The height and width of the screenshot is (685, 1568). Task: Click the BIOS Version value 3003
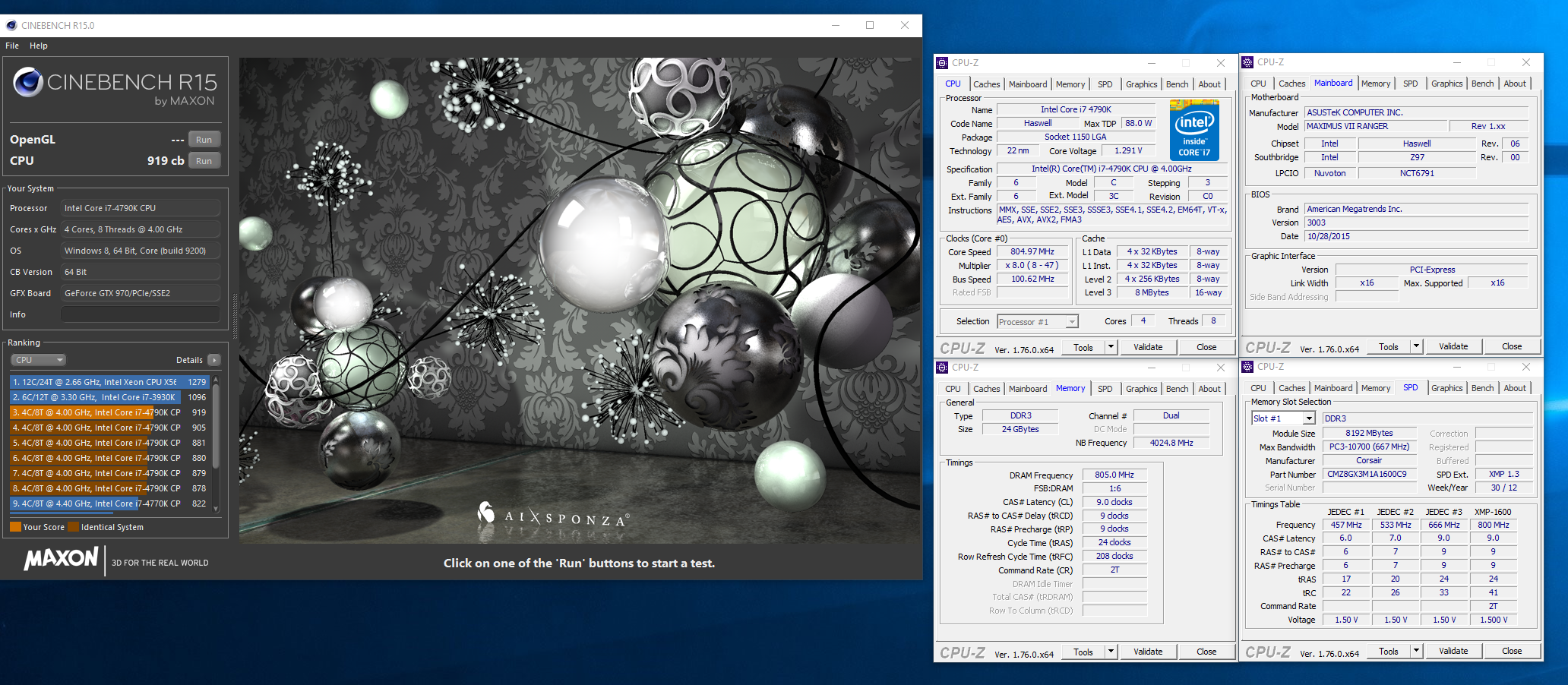click(x=1416, y=223)
